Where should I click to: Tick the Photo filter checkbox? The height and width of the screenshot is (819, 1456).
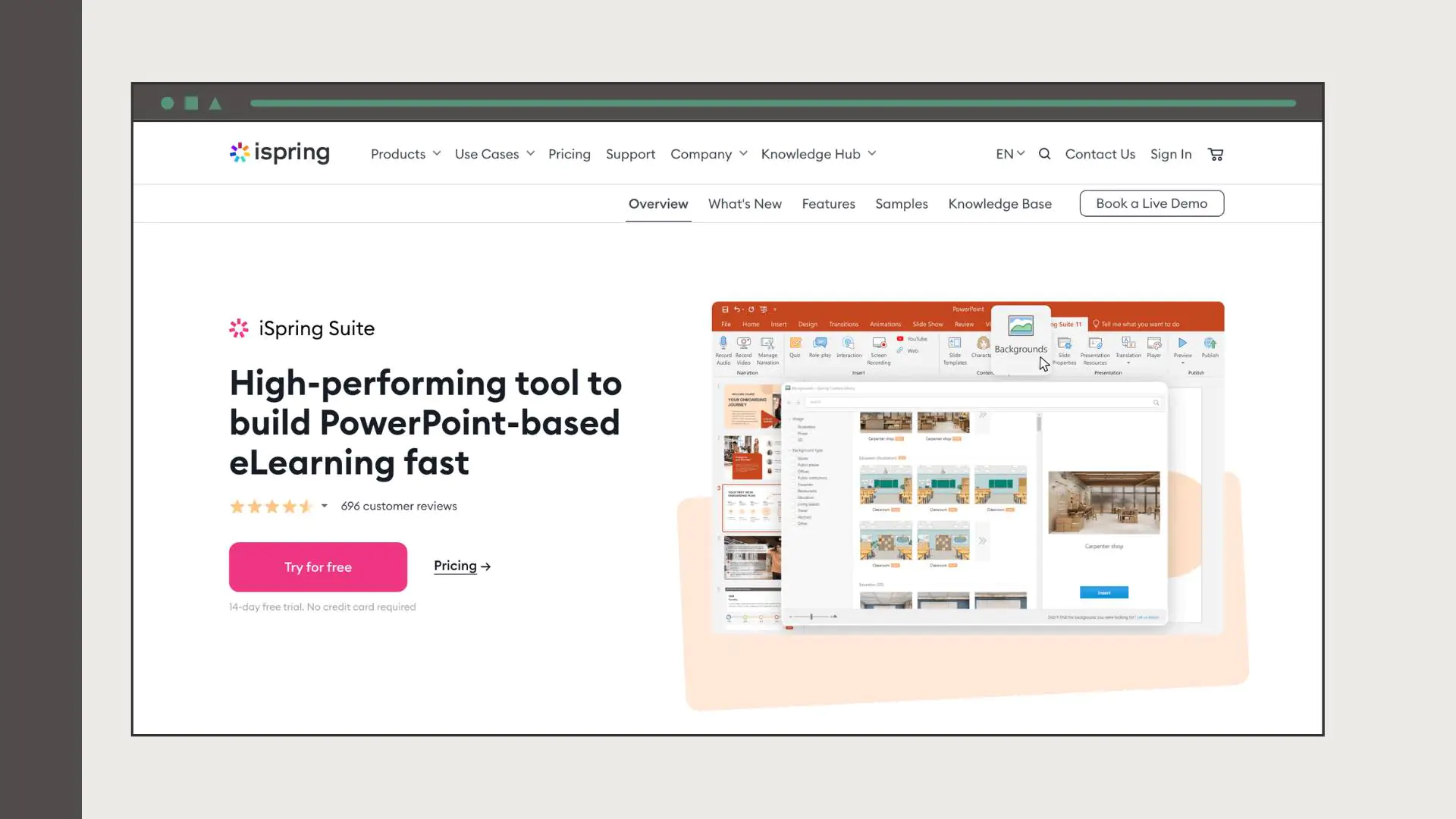794,434
